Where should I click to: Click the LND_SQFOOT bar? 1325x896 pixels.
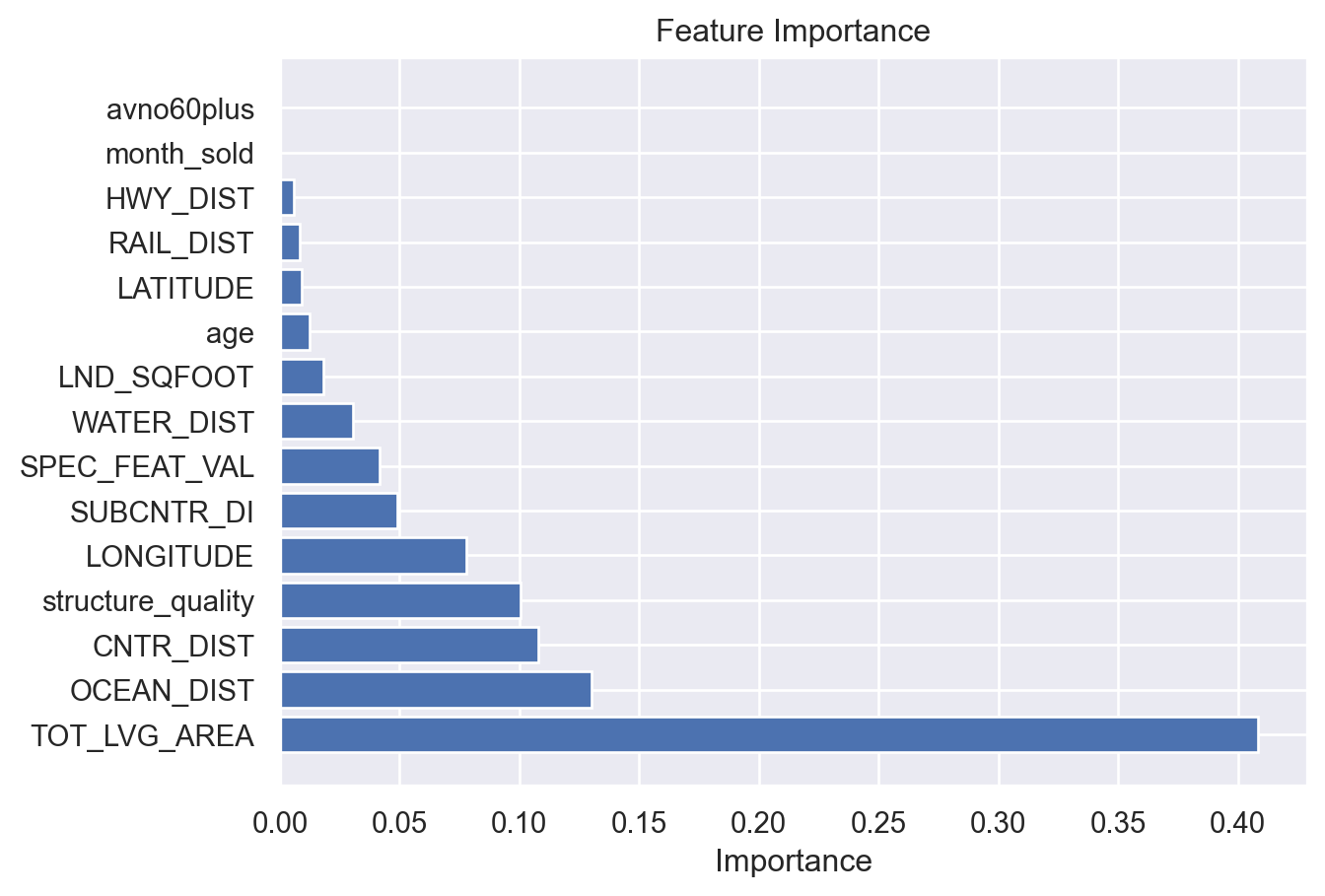click(303, 378)
